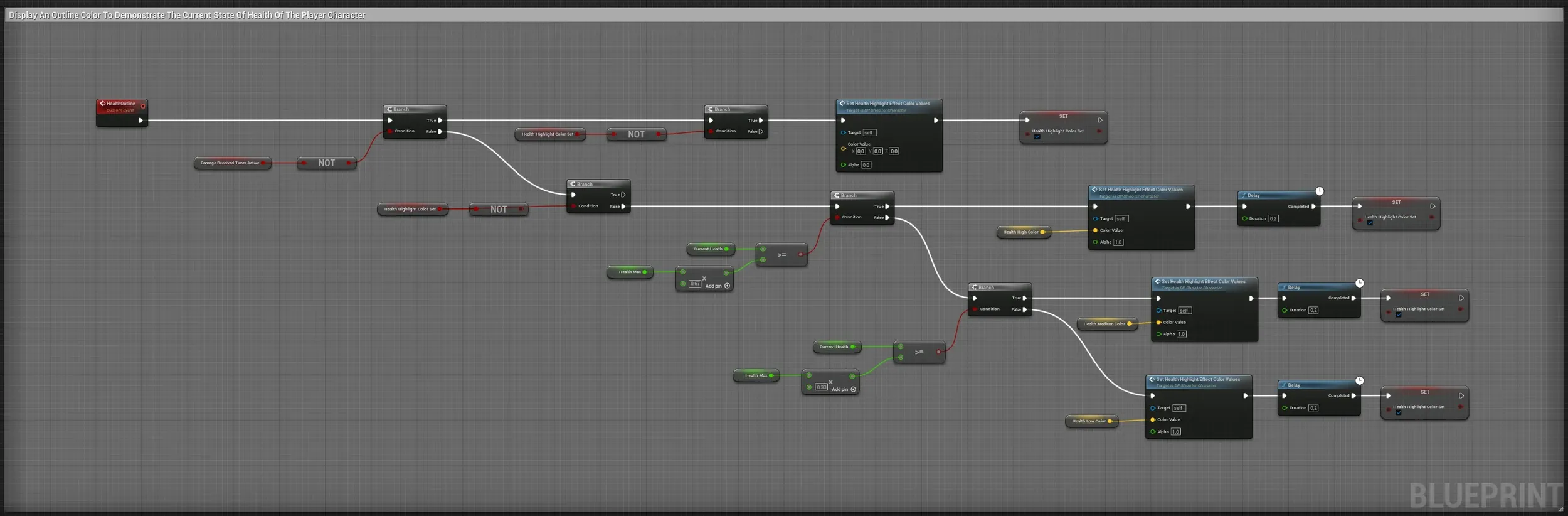Click red output pin of the 0.67 comparison >= node

[x=800, y=255]
